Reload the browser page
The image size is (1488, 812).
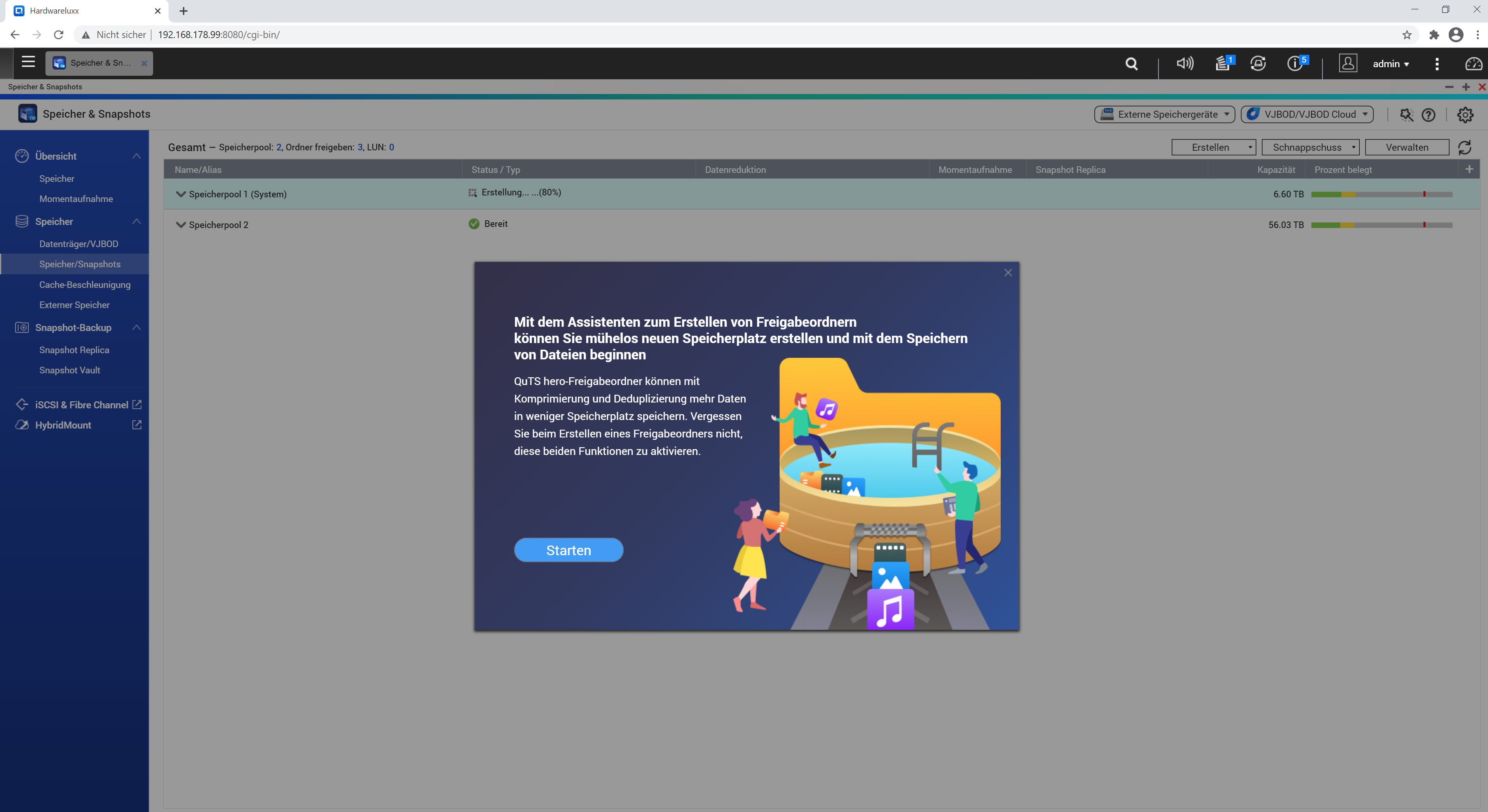pos(58,35)
